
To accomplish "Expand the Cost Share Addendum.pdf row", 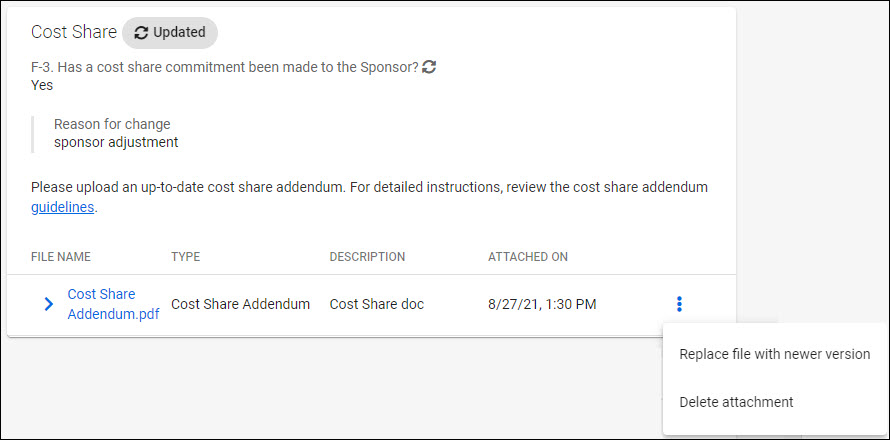I will (x=48, y=304).
